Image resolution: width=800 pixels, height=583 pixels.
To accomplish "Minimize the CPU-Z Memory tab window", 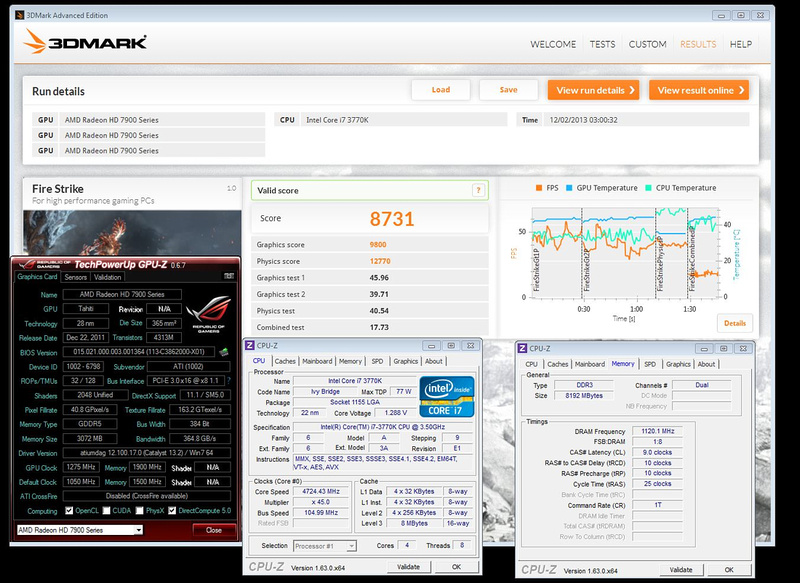I will (x=704, y=348).
